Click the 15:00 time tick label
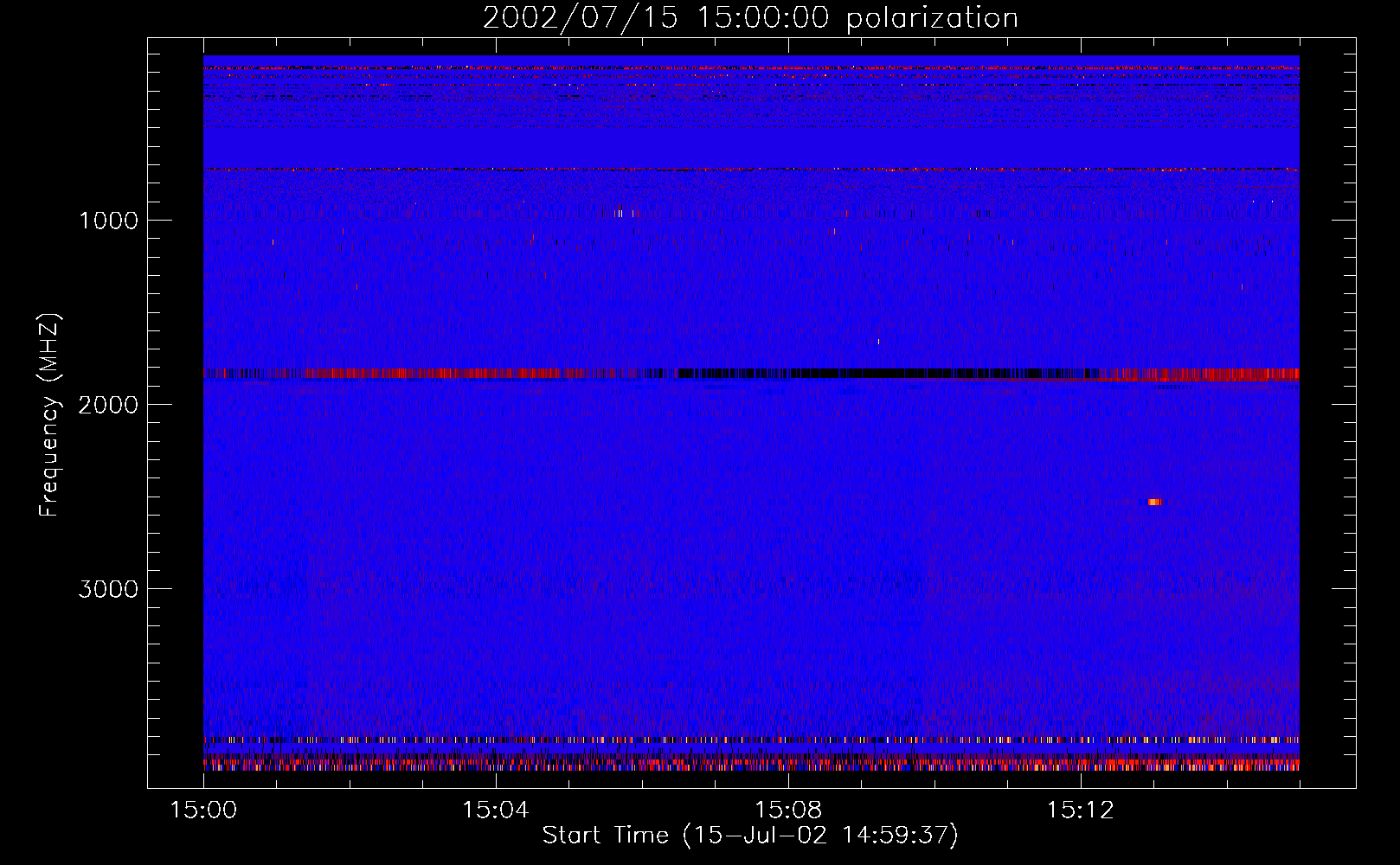The height and width of the screenshot is (865, 1400). tap(203, 810)
